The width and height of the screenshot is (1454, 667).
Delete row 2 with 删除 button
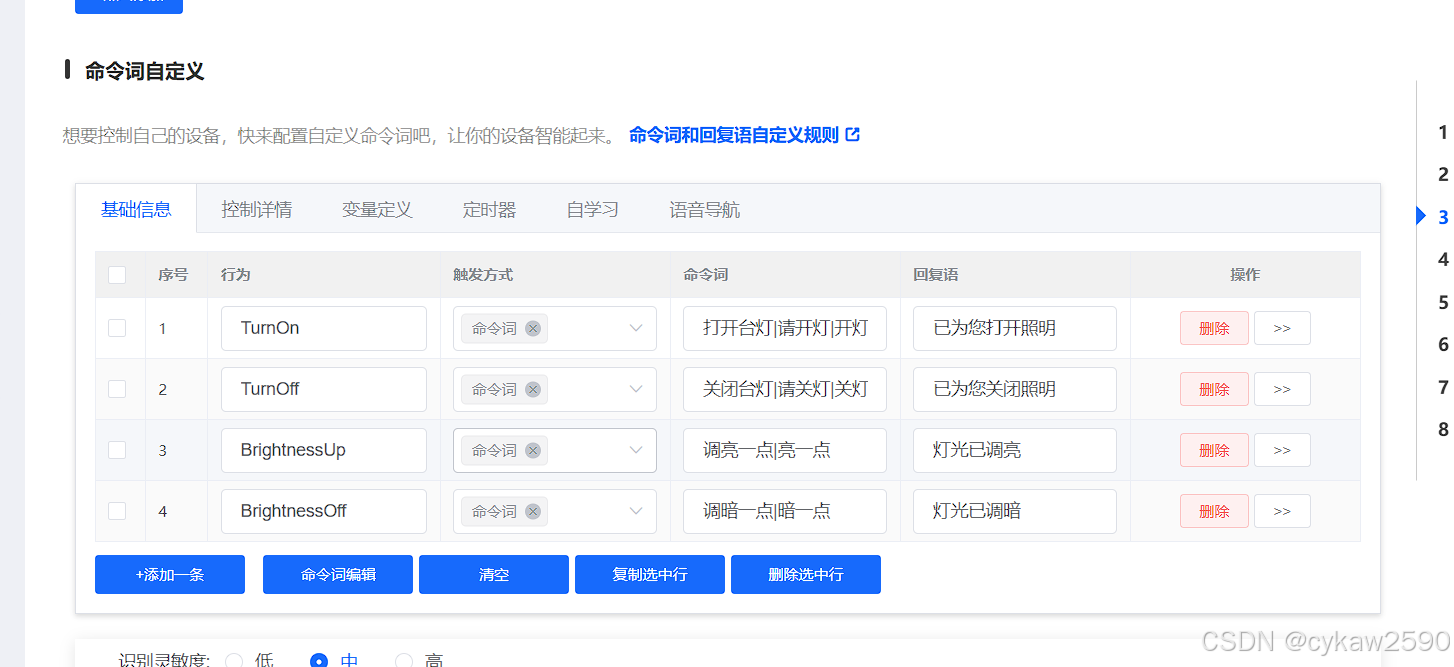tap(1214, 389)
